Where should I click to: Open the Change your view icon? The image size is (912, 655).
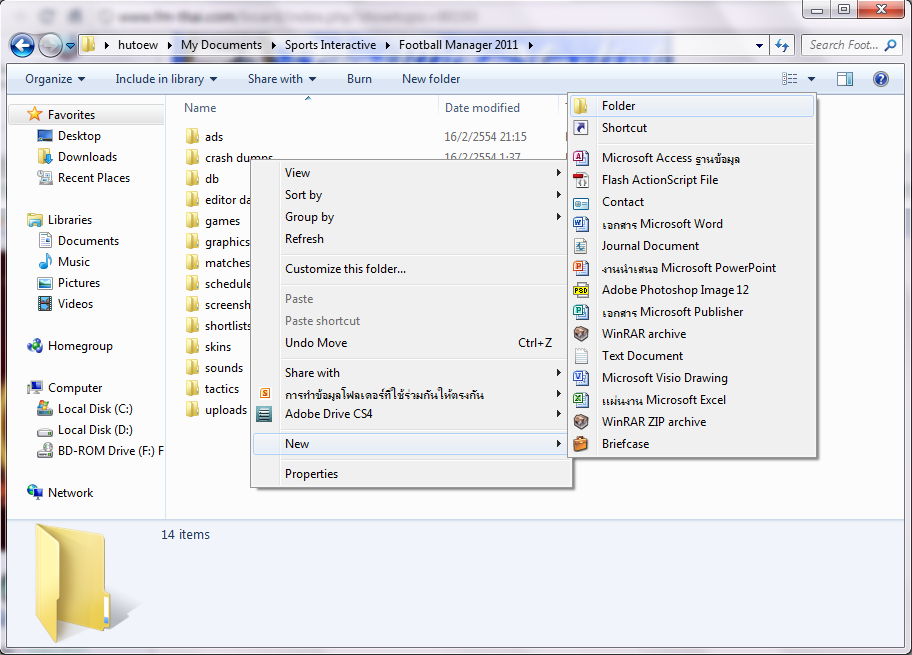coord(789,79)
